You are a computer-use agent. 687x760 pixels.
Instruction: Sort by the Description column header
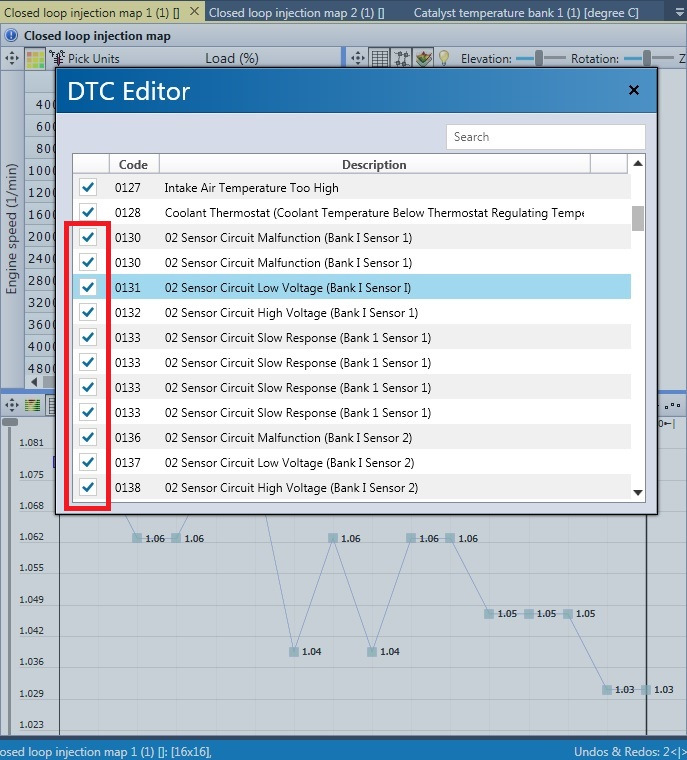(374, 165)
